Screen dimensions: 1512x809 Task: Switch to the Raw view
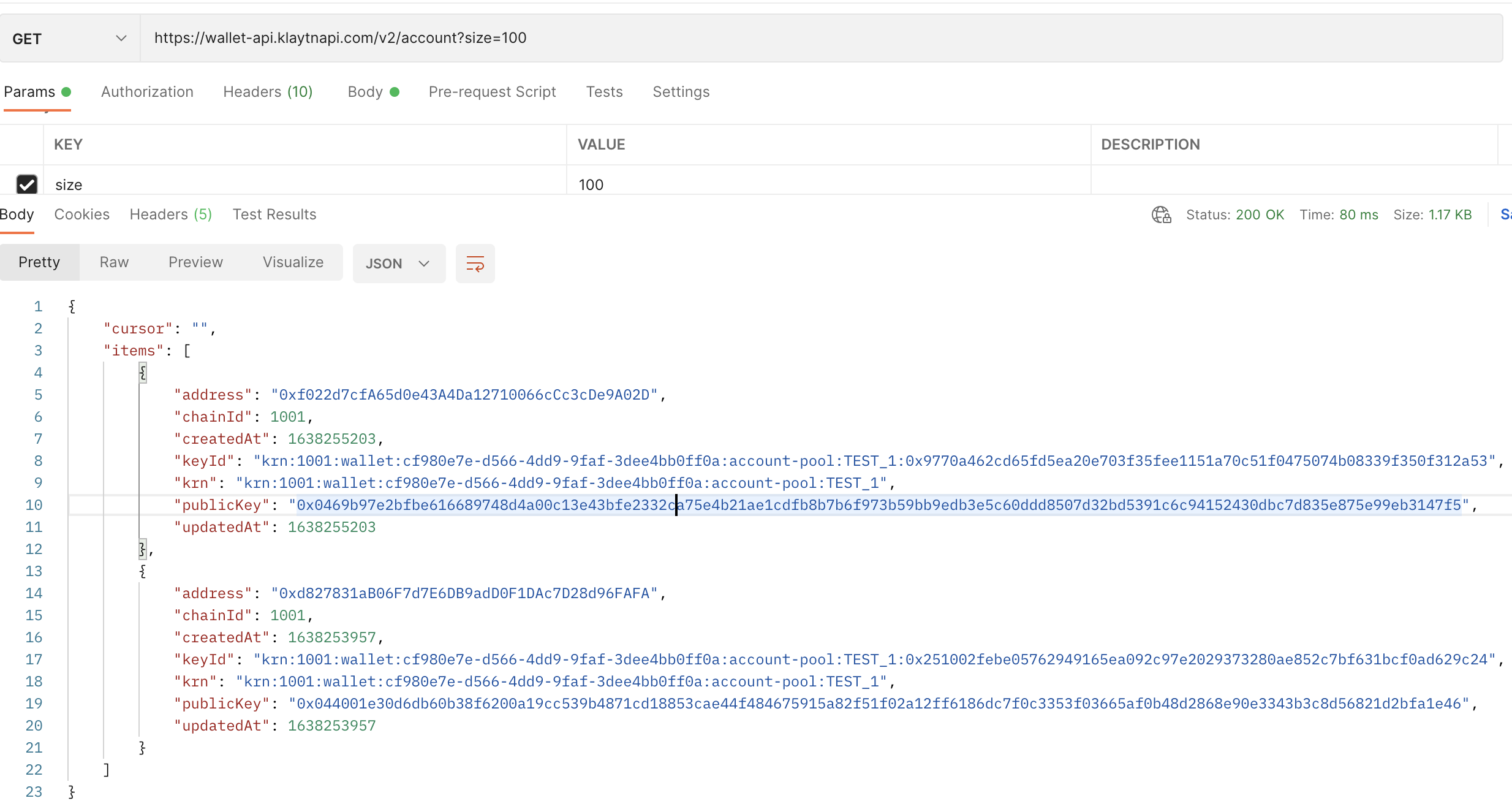(x=114, y=262)
